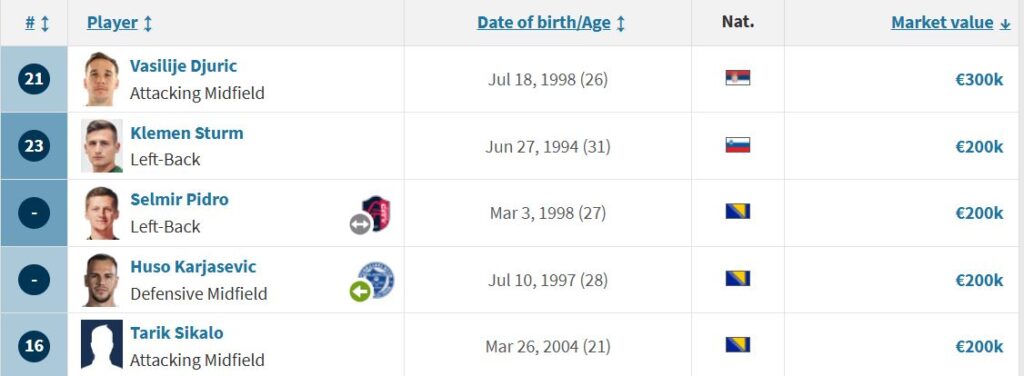1024x376 pixels.
Task: Open Tarik Sikalo player profile link
Action: (176, 333)
